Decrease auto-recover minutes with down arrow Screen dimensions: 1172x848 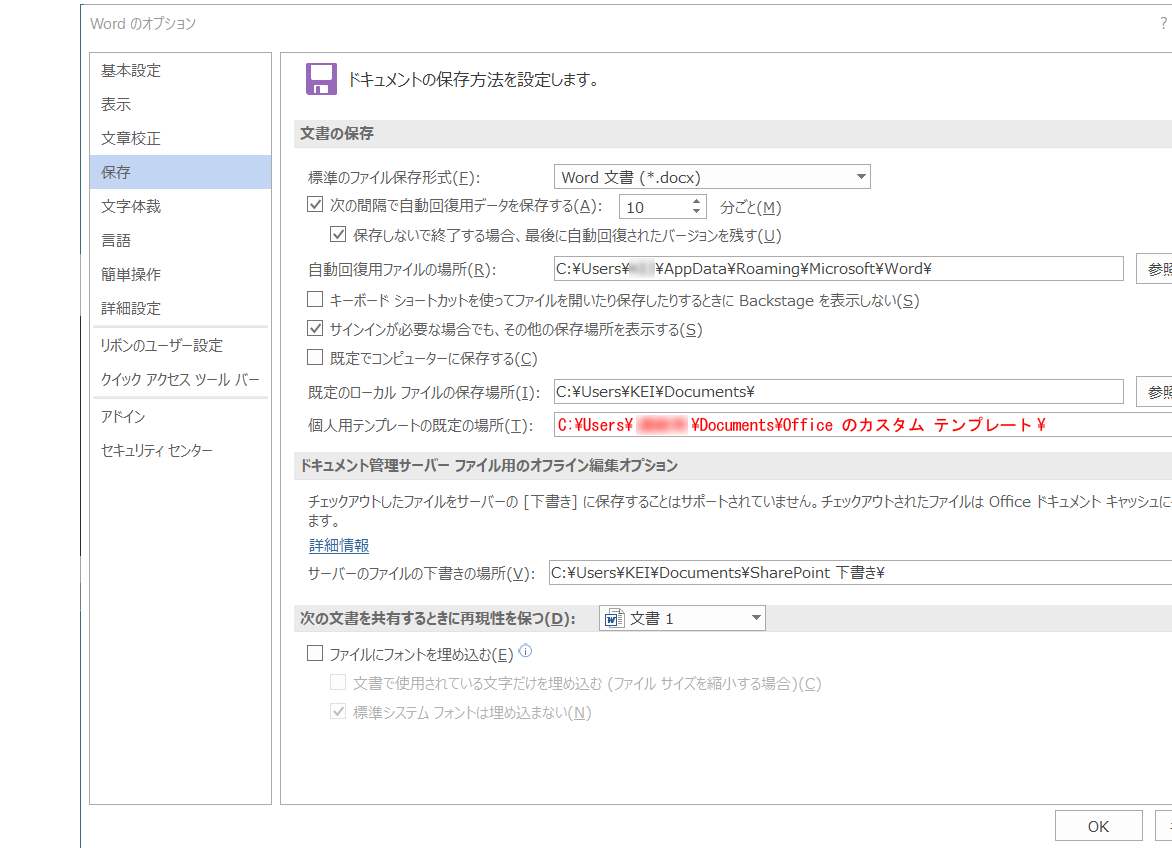pyautogui.click(x=696, y=211)
